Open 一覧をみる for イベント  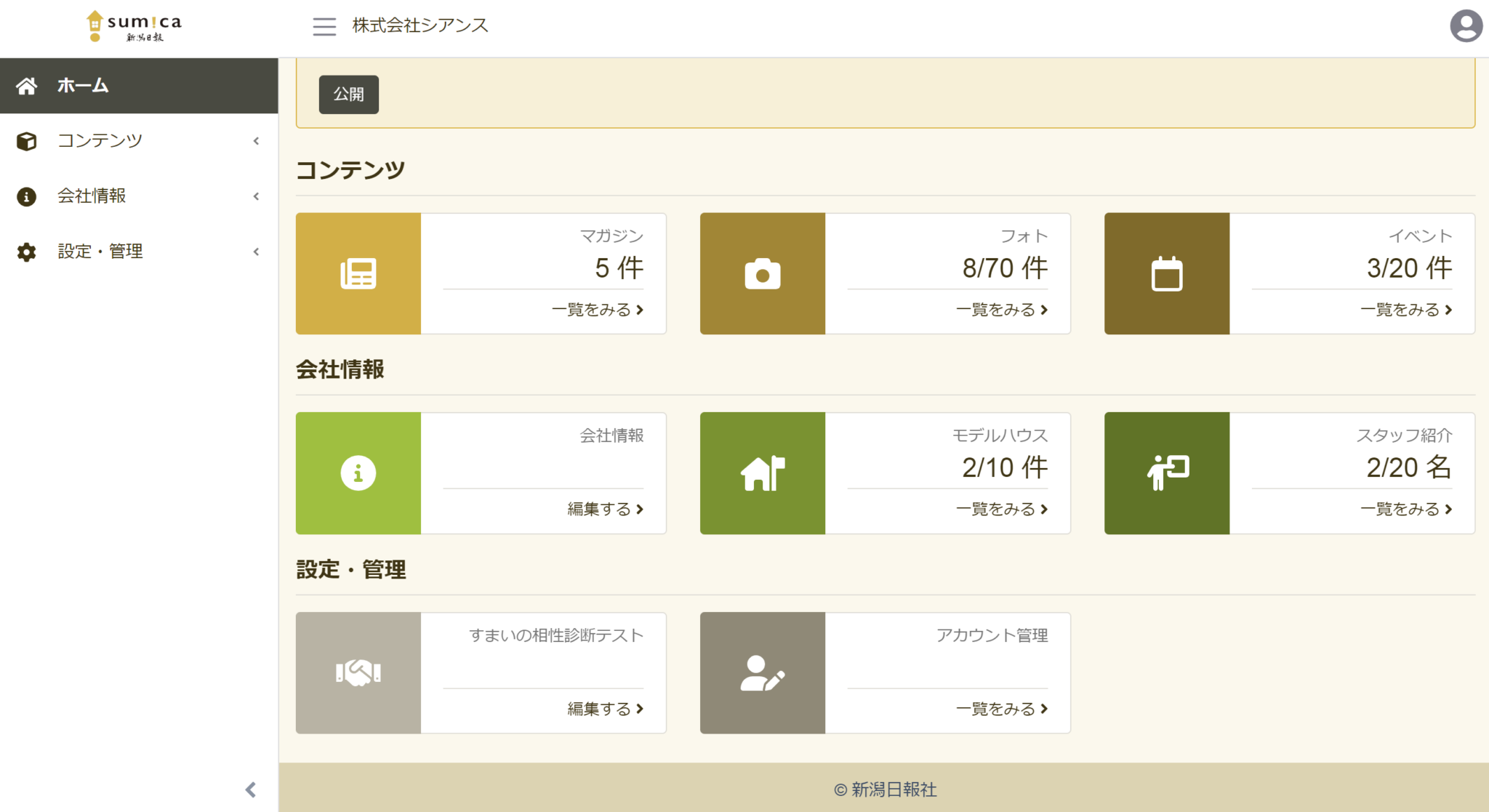pyautogui.click(x=1406, y=310)
